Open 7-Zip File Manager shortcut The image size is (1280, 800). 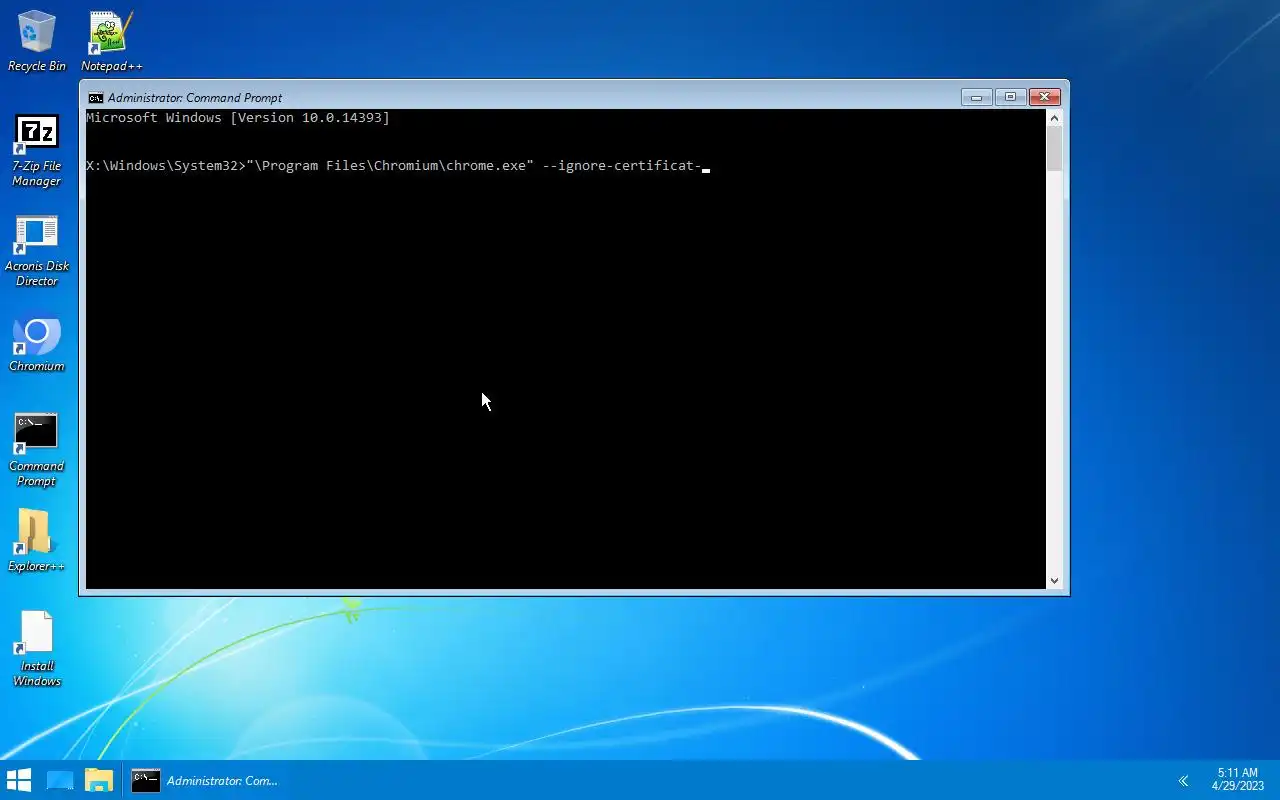click(37, 150)
